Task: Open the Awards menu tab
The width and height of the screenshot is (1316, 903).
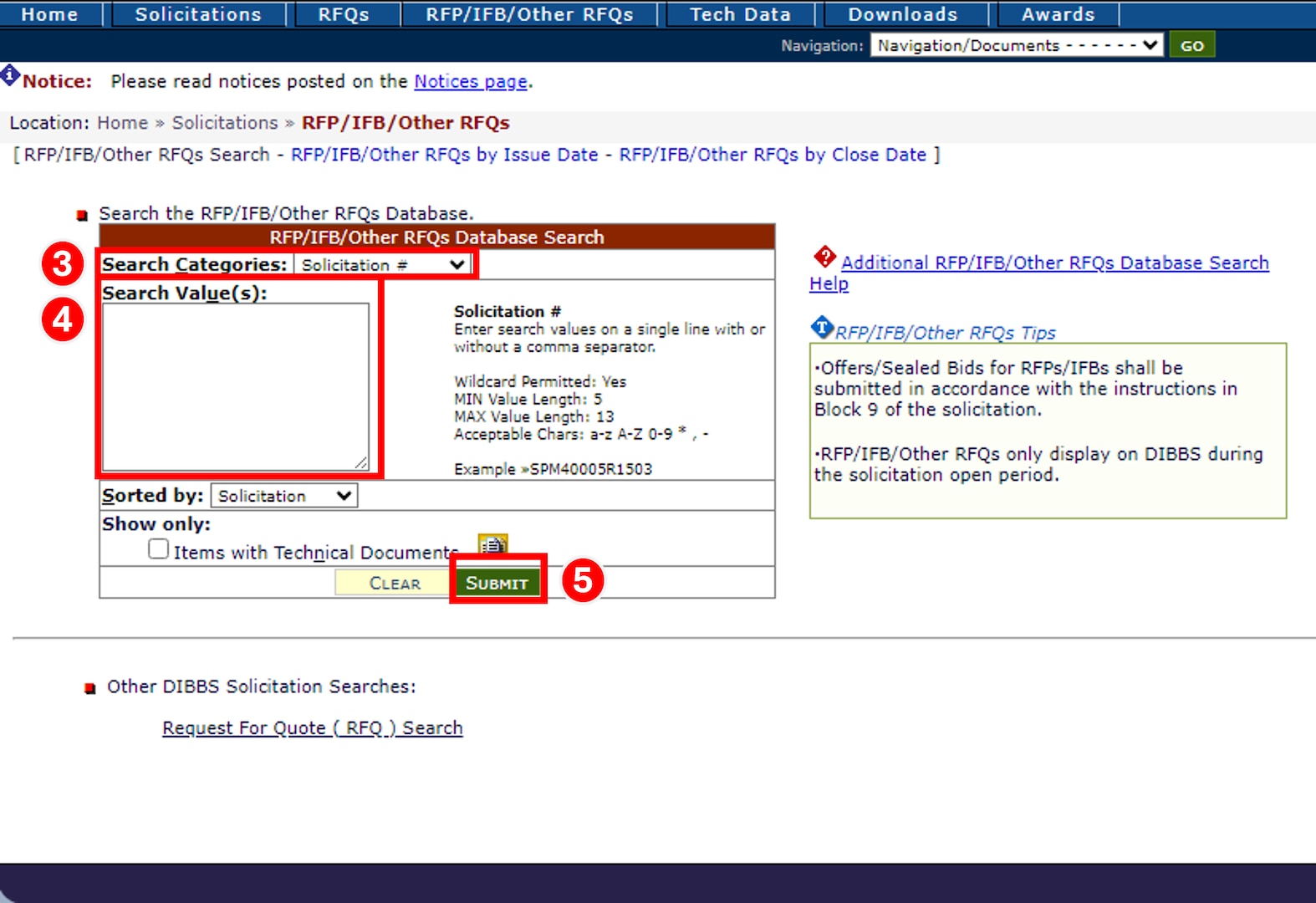Action: coord(1058,14)
